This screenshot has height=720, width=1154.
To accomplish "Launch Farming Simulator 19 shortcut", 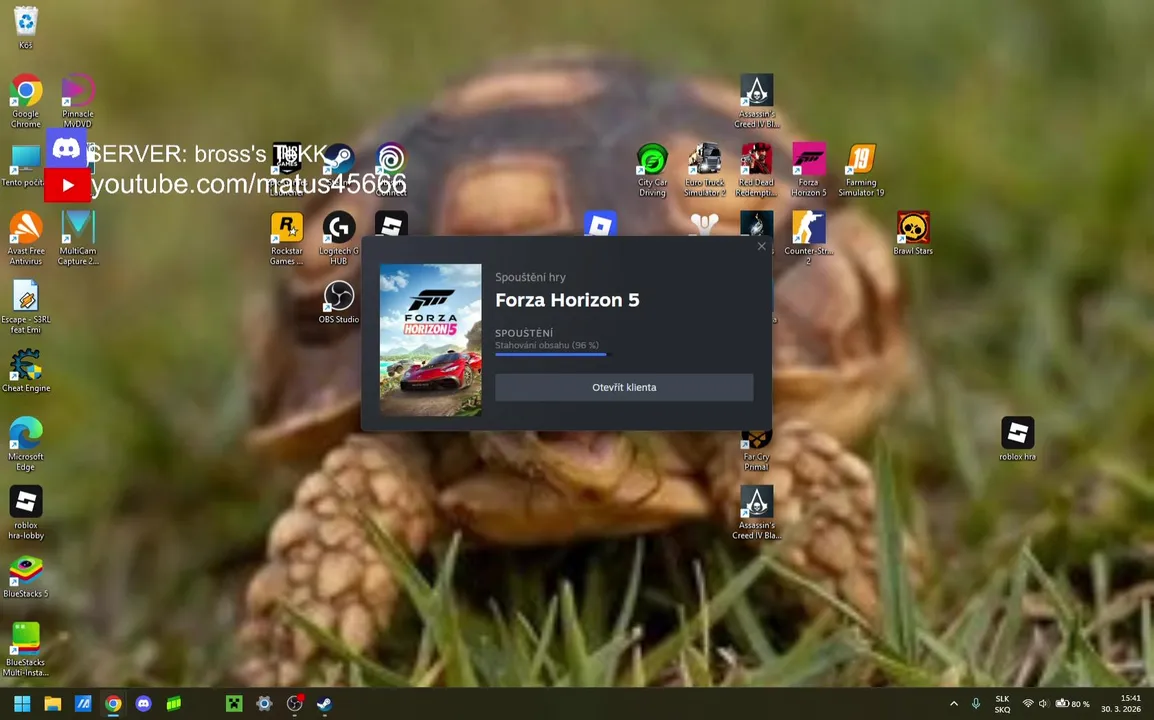I will (861, 170).
